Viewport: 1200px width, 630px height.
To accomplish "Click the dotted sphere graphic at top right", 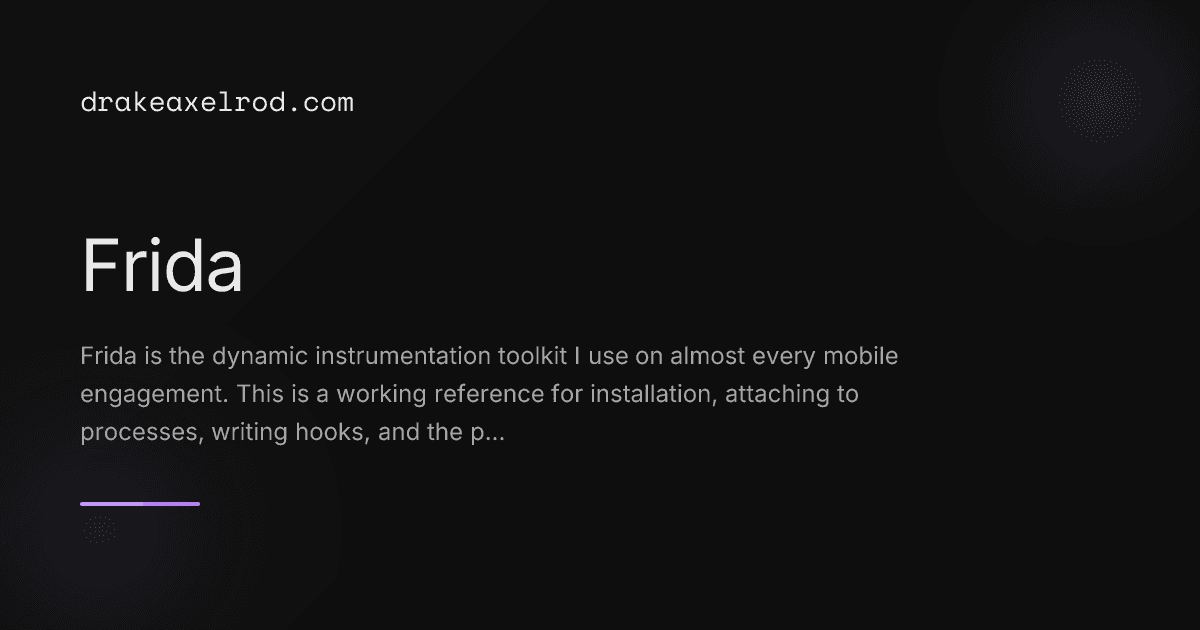I will coord(1098,102).
